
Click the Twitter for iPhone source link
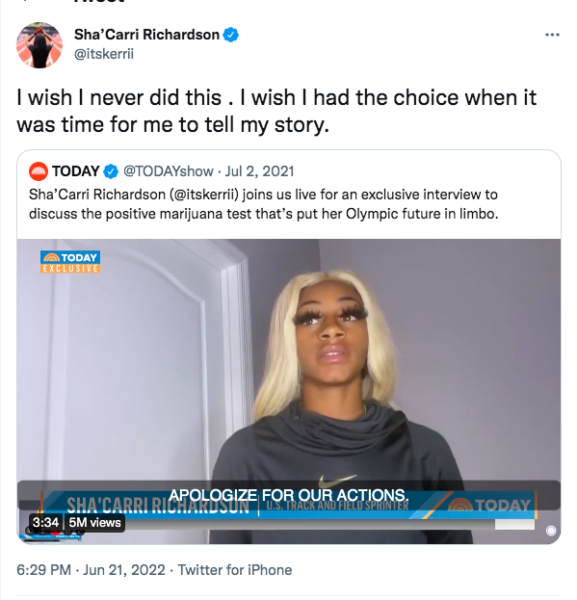click(x=235, y=570)
